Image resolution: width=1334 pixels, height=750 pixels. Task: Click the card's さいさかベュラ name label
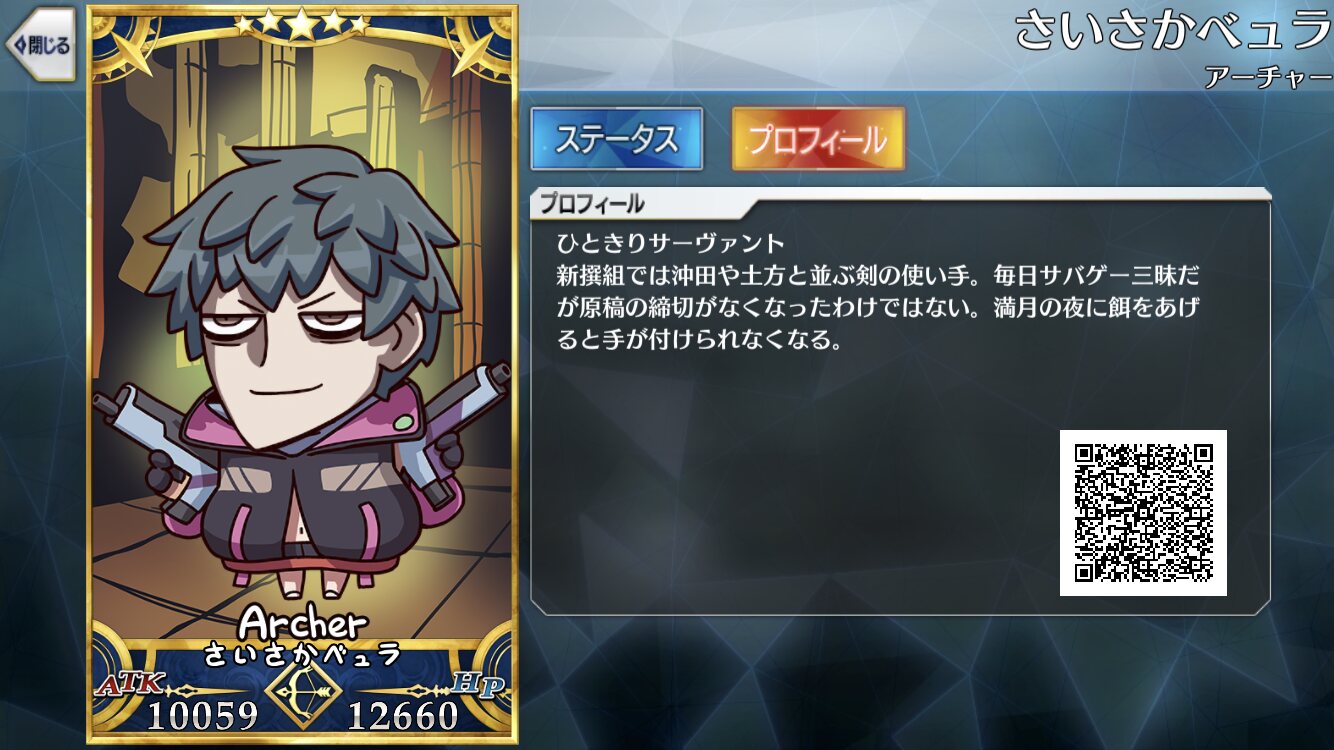(x=303, y=655)
